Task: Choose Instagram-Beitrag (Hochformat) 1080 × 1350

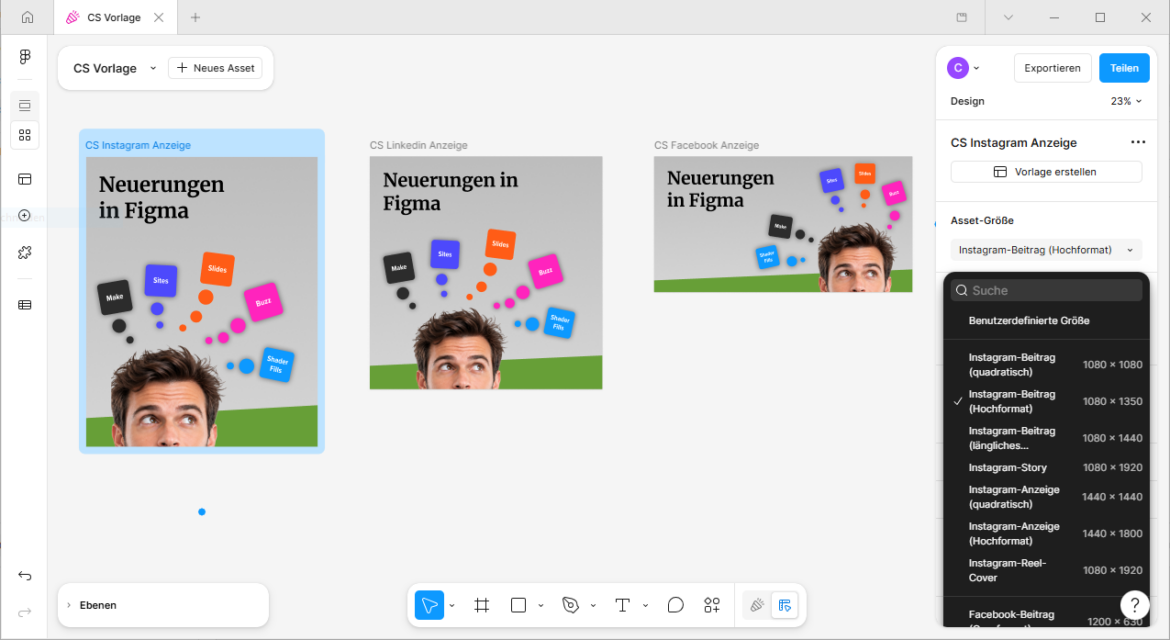Action: (1046, 401)
